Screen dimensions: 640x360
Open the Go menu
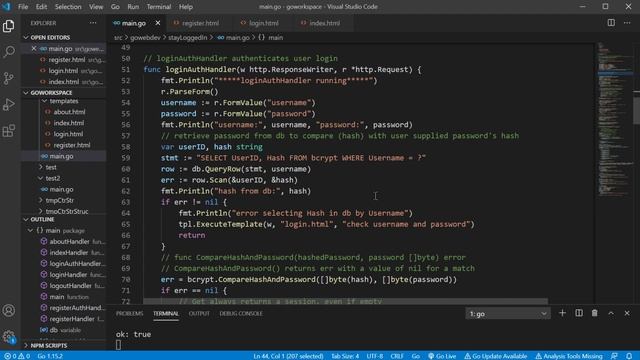[115, 7]
